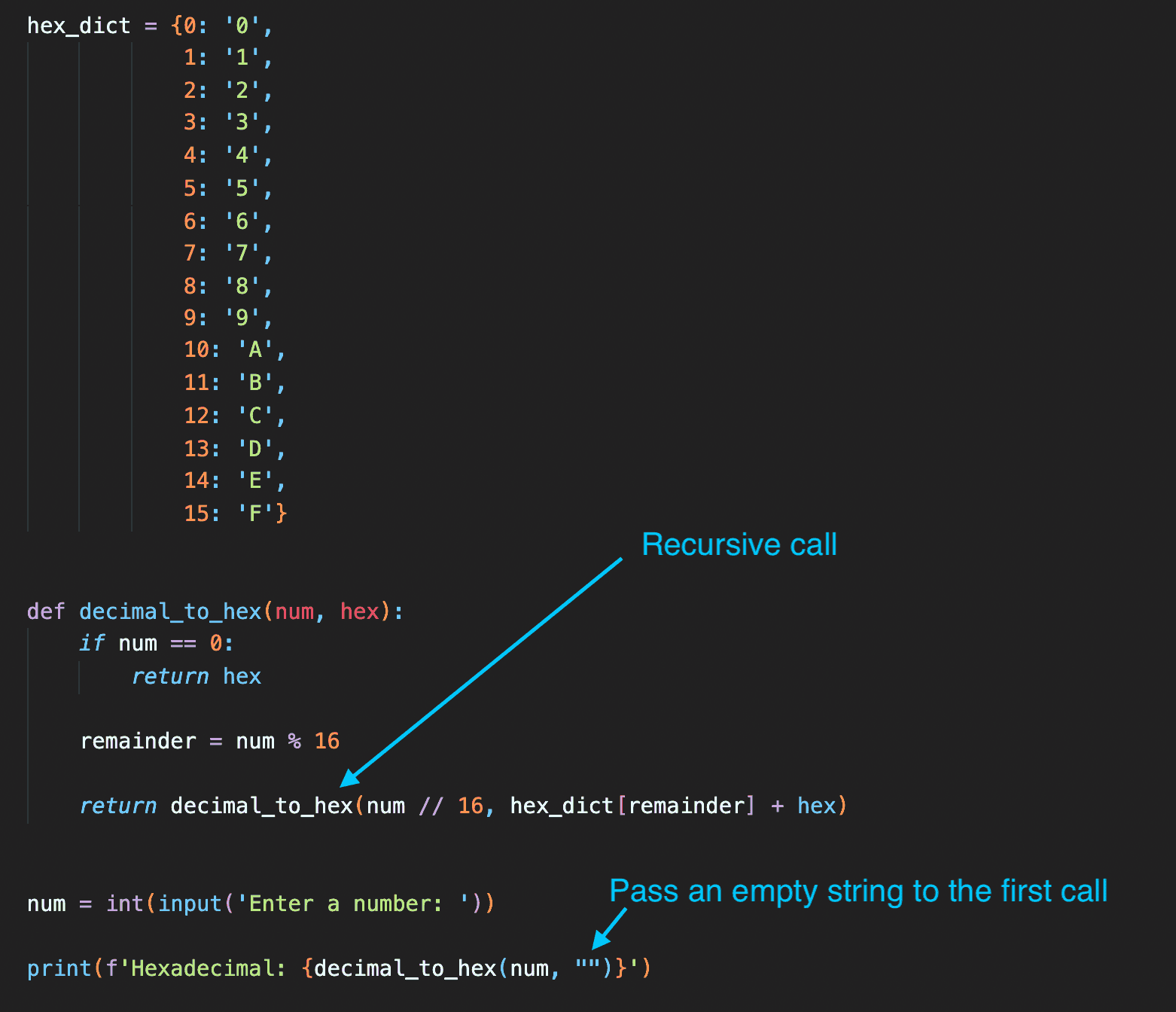Select the remainder = num % 16 line

[210, 740]
